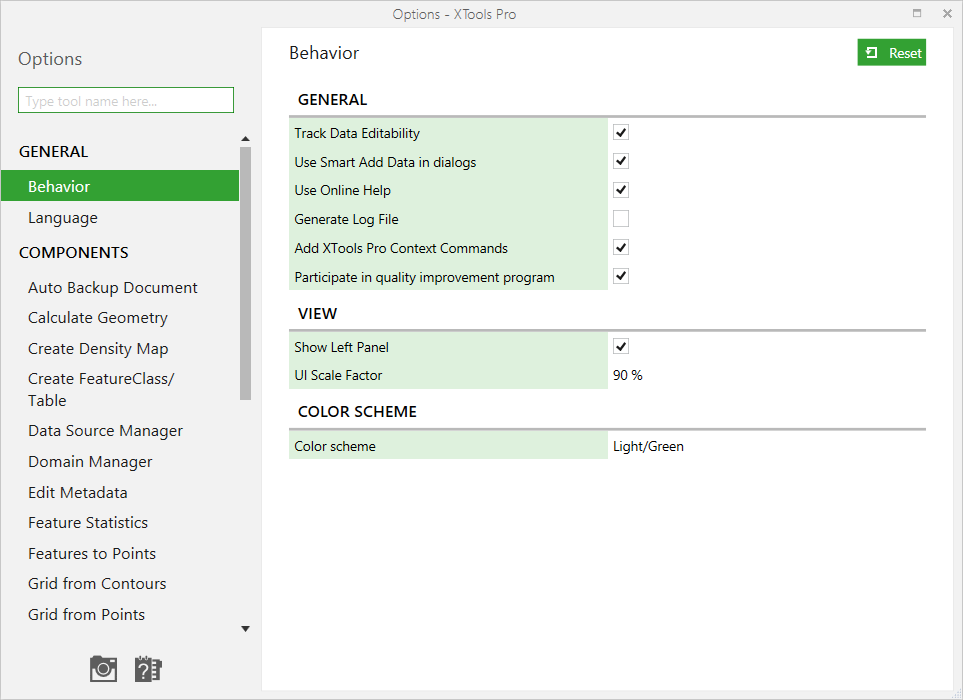Toggle Track Data Editability checkbox
Screen dimensions: 963x700
[x=621, y=133]
